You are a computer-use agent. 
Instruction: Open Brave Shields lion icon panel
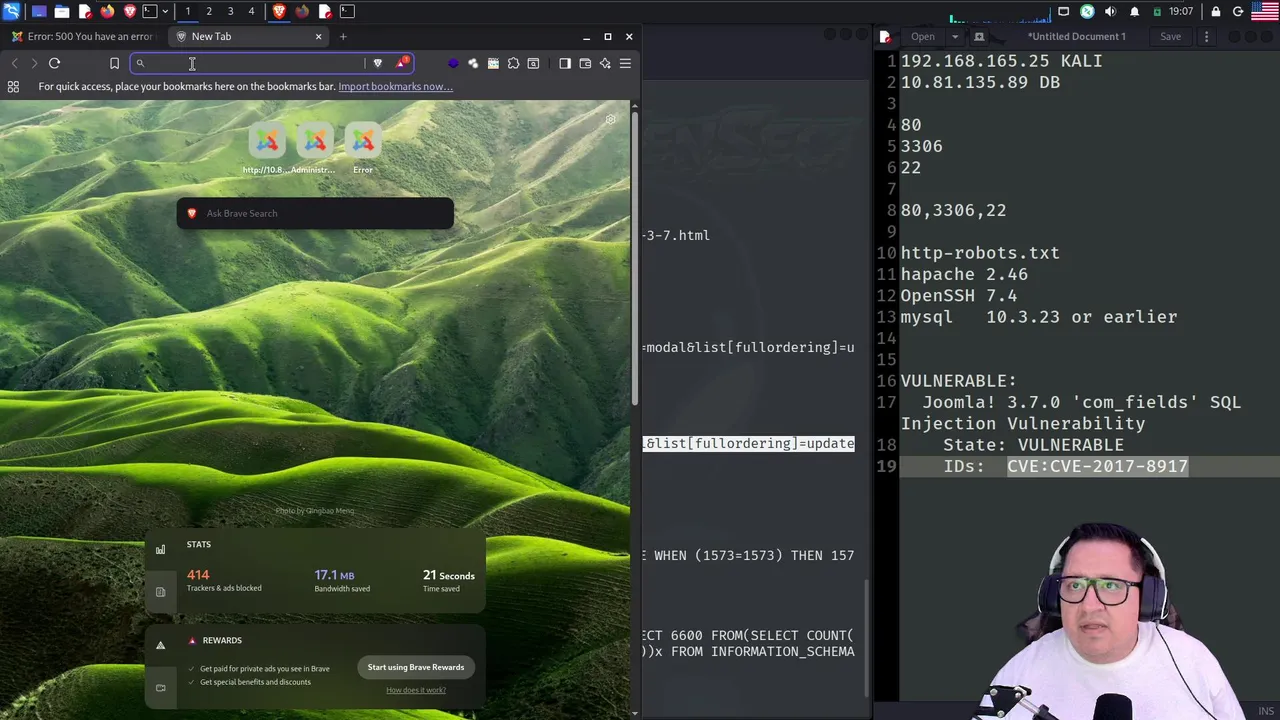[x=377, y=63]
